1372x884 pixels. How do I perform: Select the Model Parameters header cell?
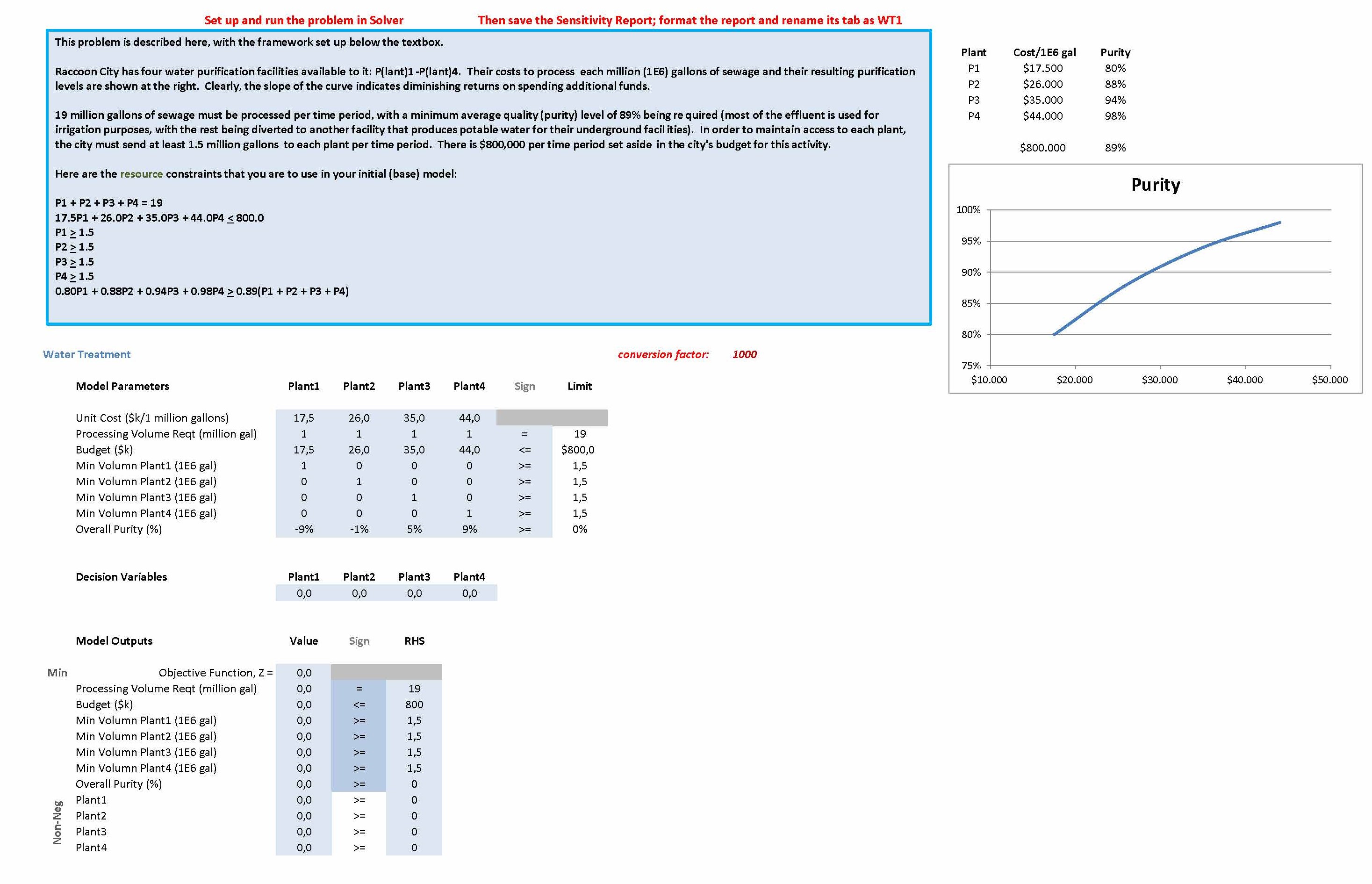(122, 386)
